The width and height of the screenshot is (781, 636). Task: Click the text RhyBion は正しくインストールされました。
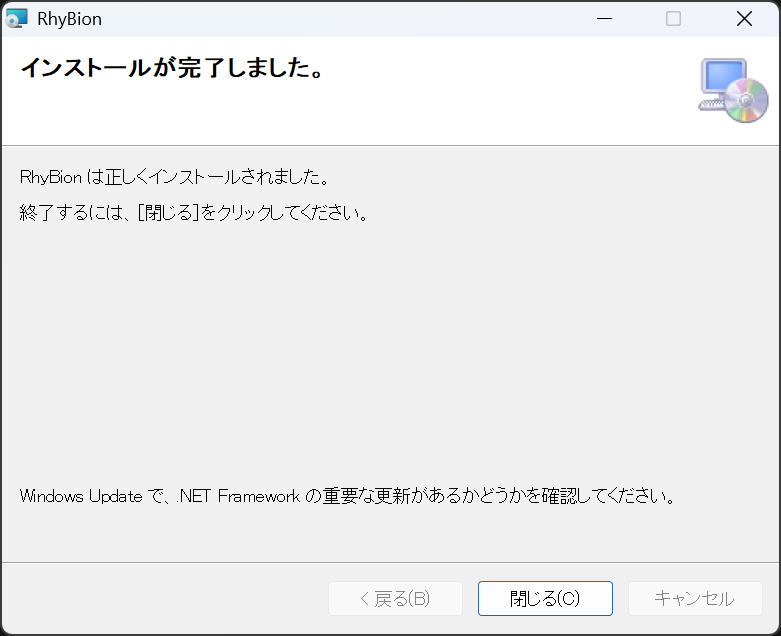174,177
